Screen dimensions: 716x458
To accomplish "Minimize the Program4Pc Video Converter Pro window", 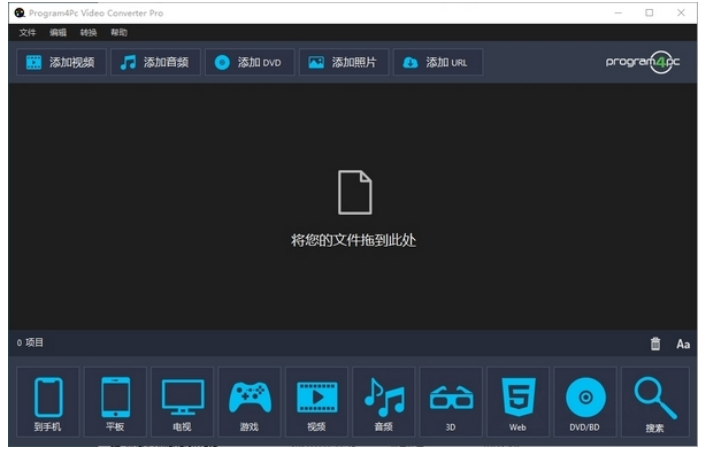I will pyautogui.click(x=618, y=13).
